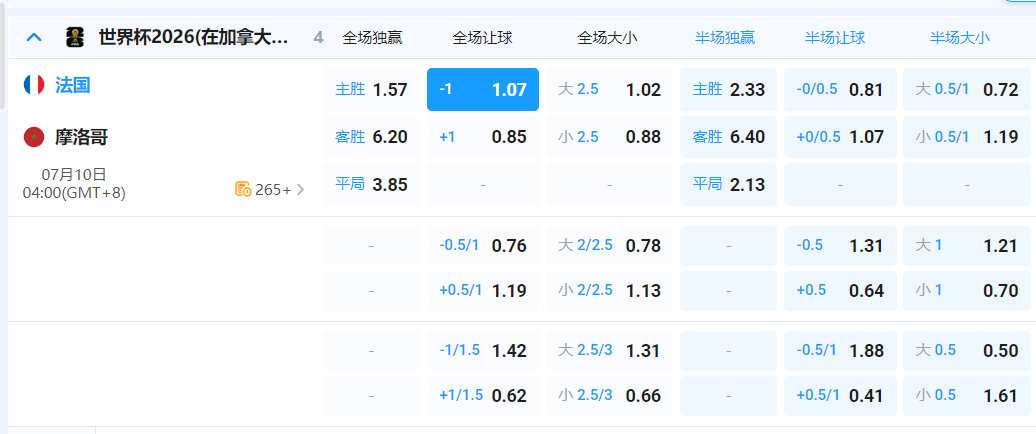Viewport: 1036px width, 434px height.
Task: Select 小 1 at odds 0.70
Action: click(967, 291)
